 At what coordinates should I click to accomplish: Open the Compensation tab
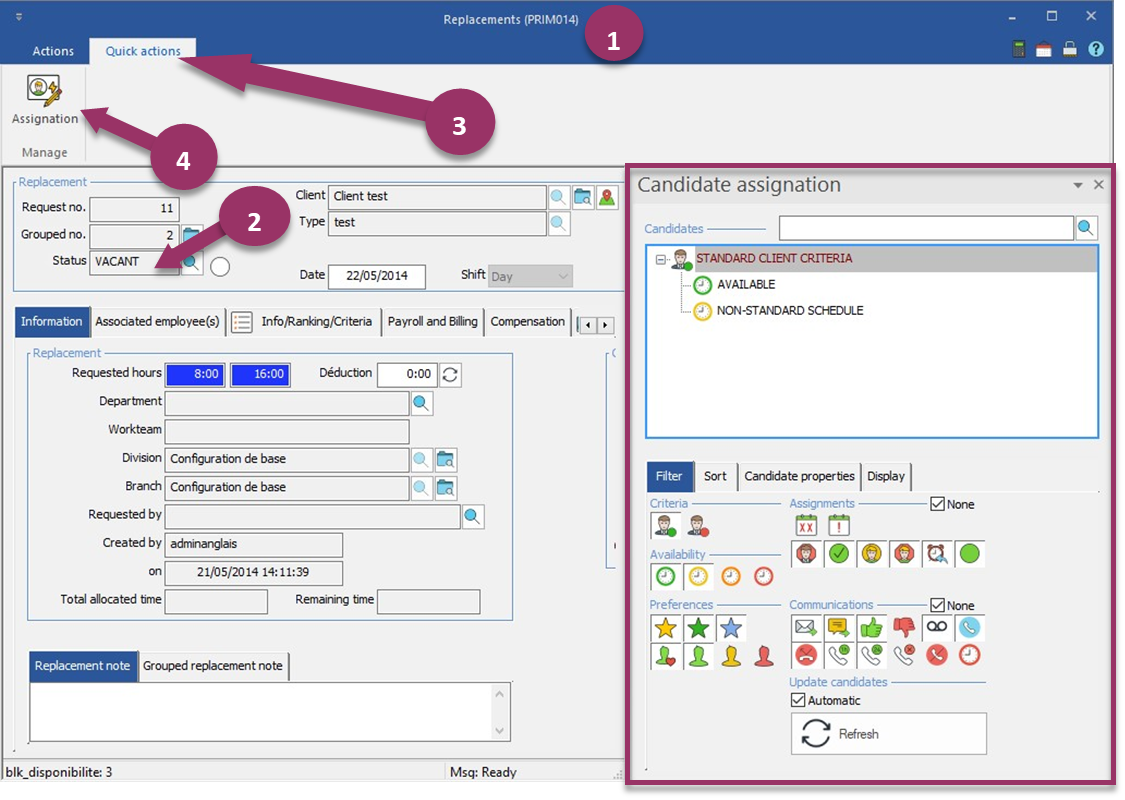(527, 321)
